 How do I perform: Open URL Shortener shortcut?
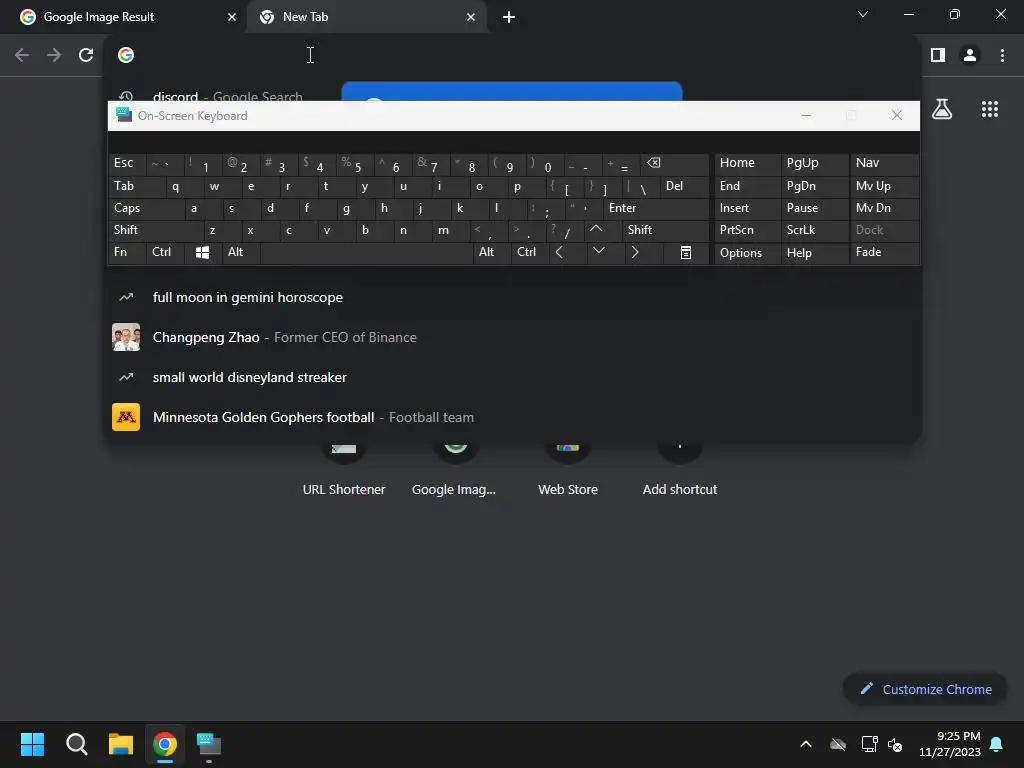click(x=344, y=470)
